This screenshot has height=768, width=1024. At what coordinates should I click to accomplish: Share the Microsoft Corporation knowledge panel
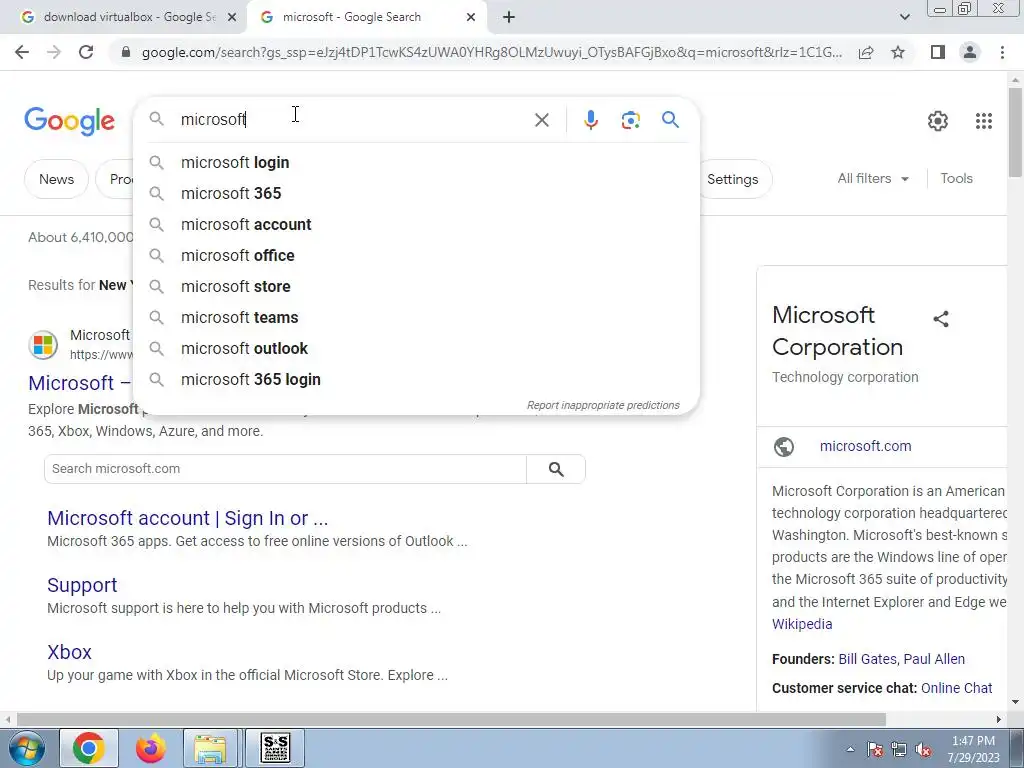[x=940, y=319]
